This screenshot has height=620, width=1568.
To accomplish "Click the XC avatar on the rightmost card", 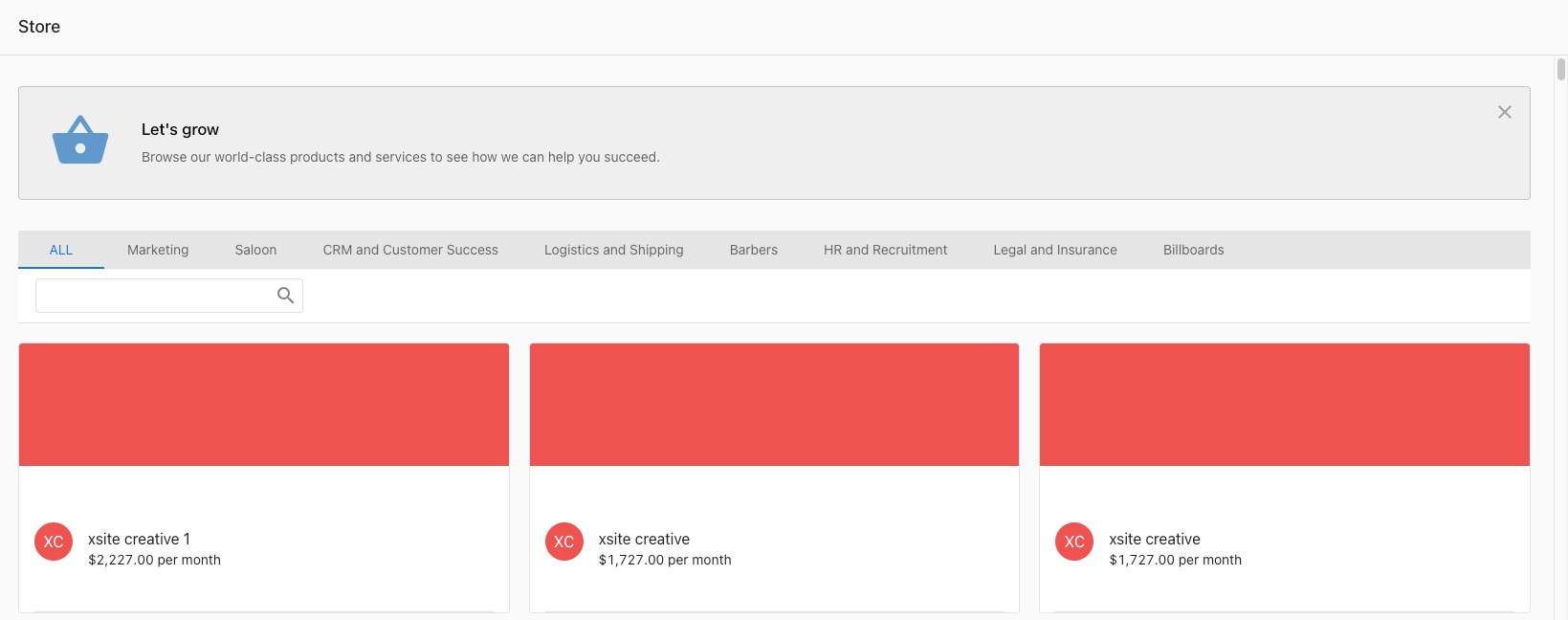I will [x=1074, y=542].
